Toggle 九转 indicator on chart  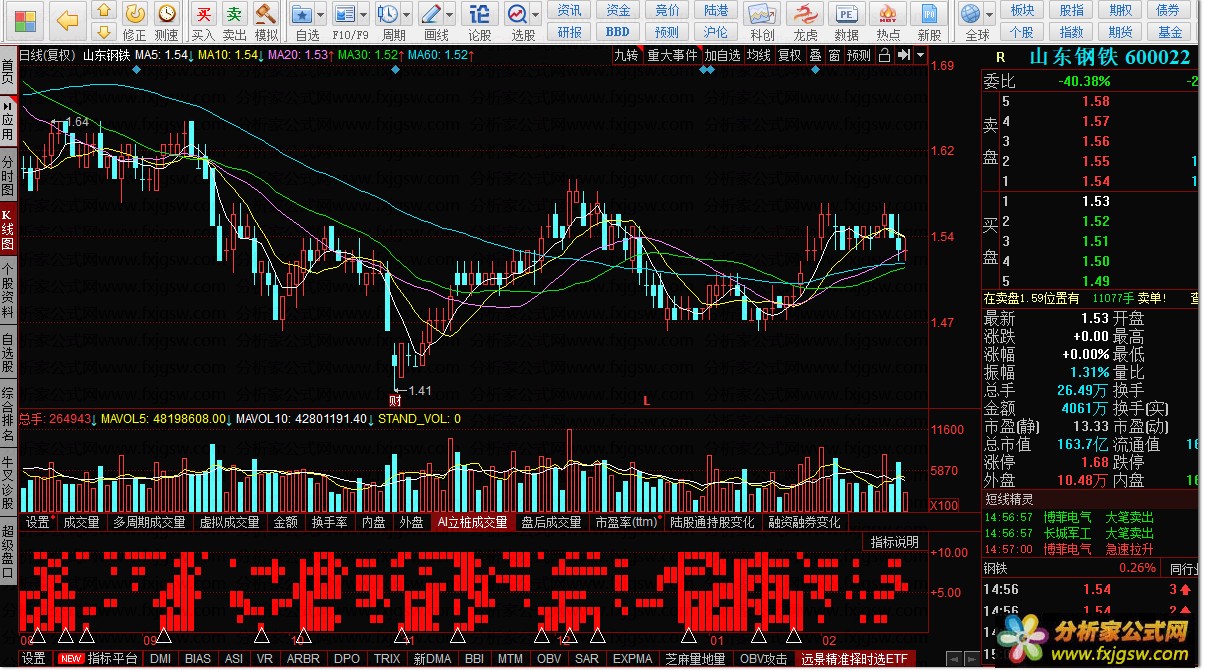627,55
